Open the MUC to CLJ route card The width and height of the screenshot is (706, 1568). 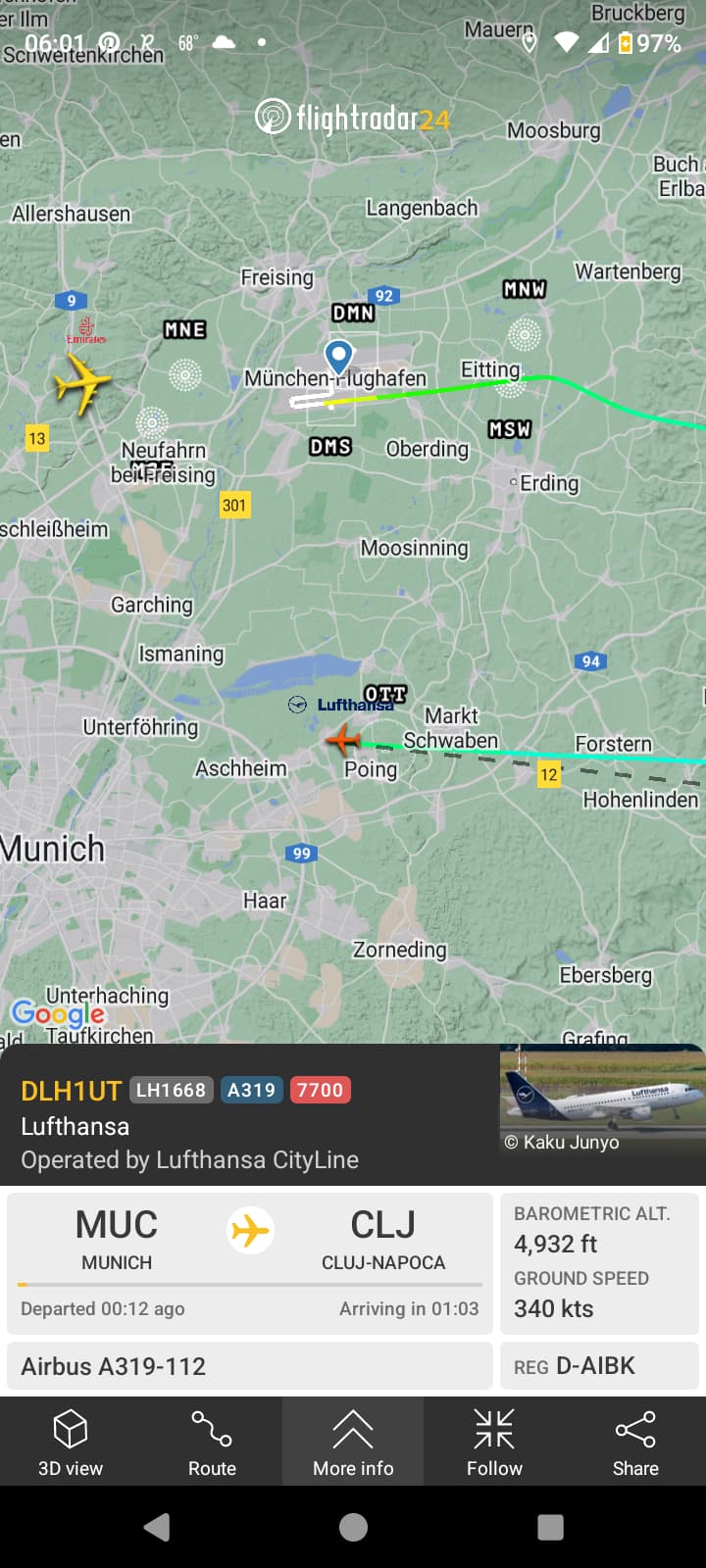coord(250,1262)
